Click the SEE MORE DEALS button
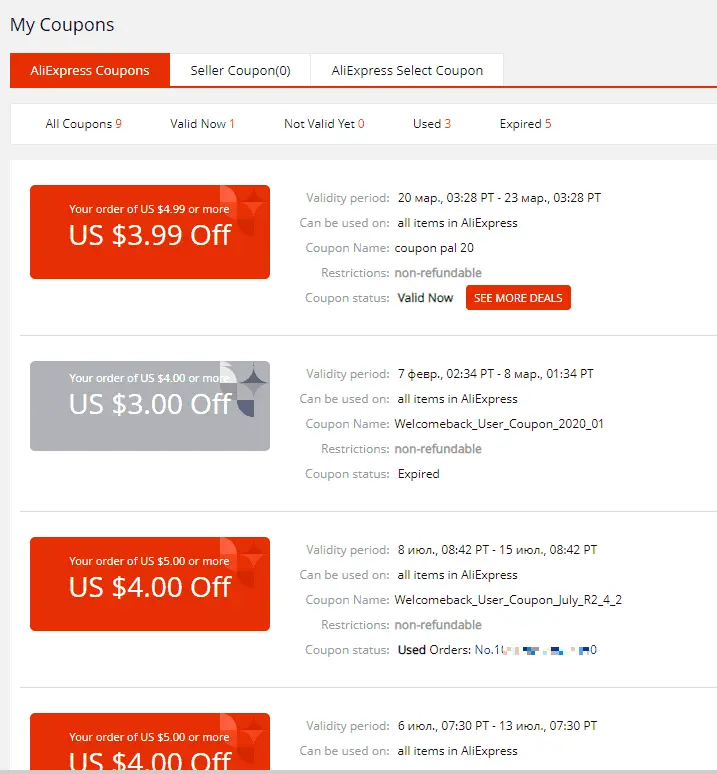The image size is (717, 774). point(518,298)
